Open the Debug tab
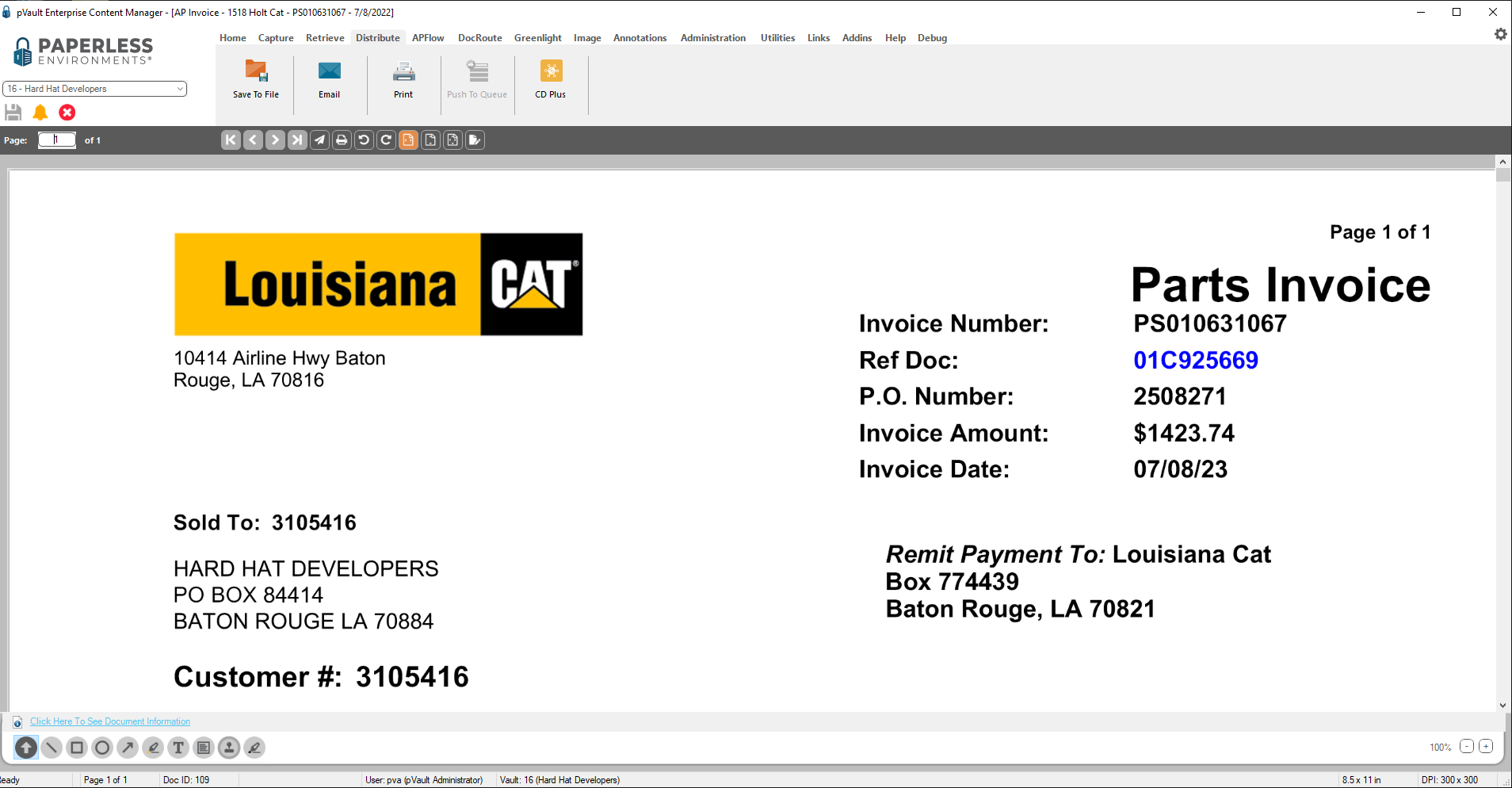The height and width of the screenshot is (788, 1512). [x=932, y=38]
